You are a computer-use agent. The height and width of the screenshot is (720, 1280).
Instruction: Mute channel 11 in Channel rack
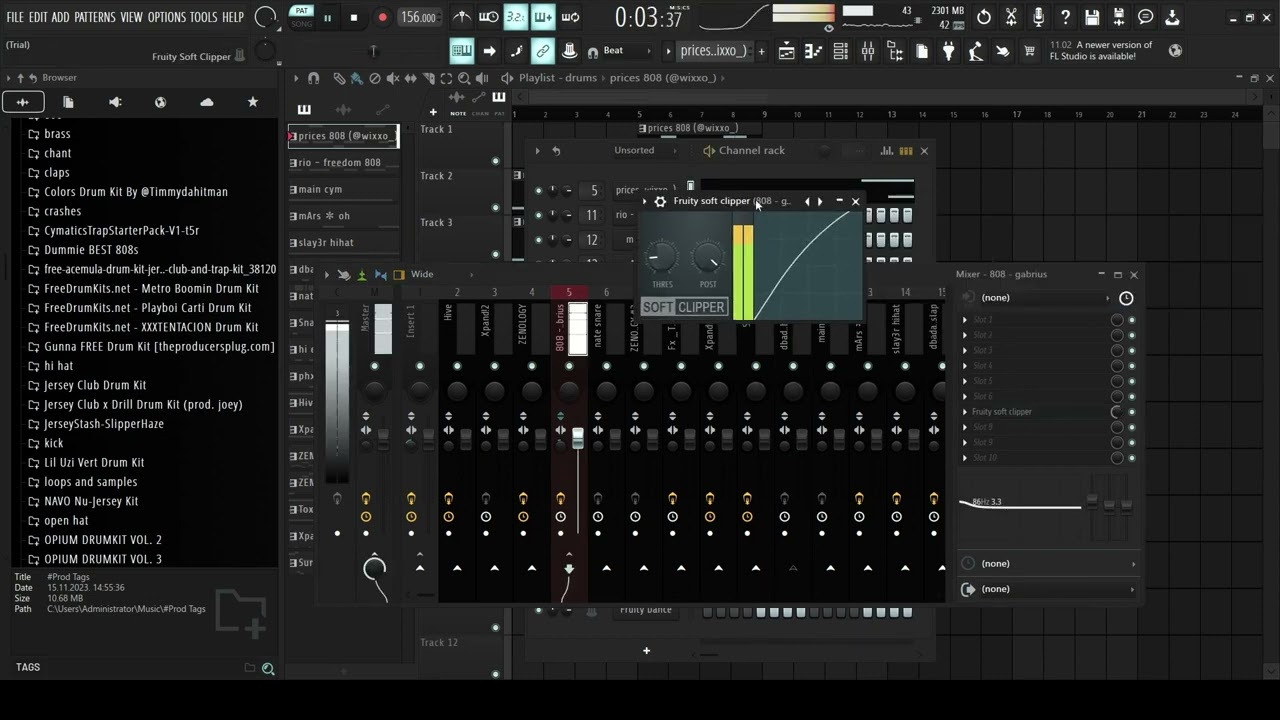(x=538, y=215)
